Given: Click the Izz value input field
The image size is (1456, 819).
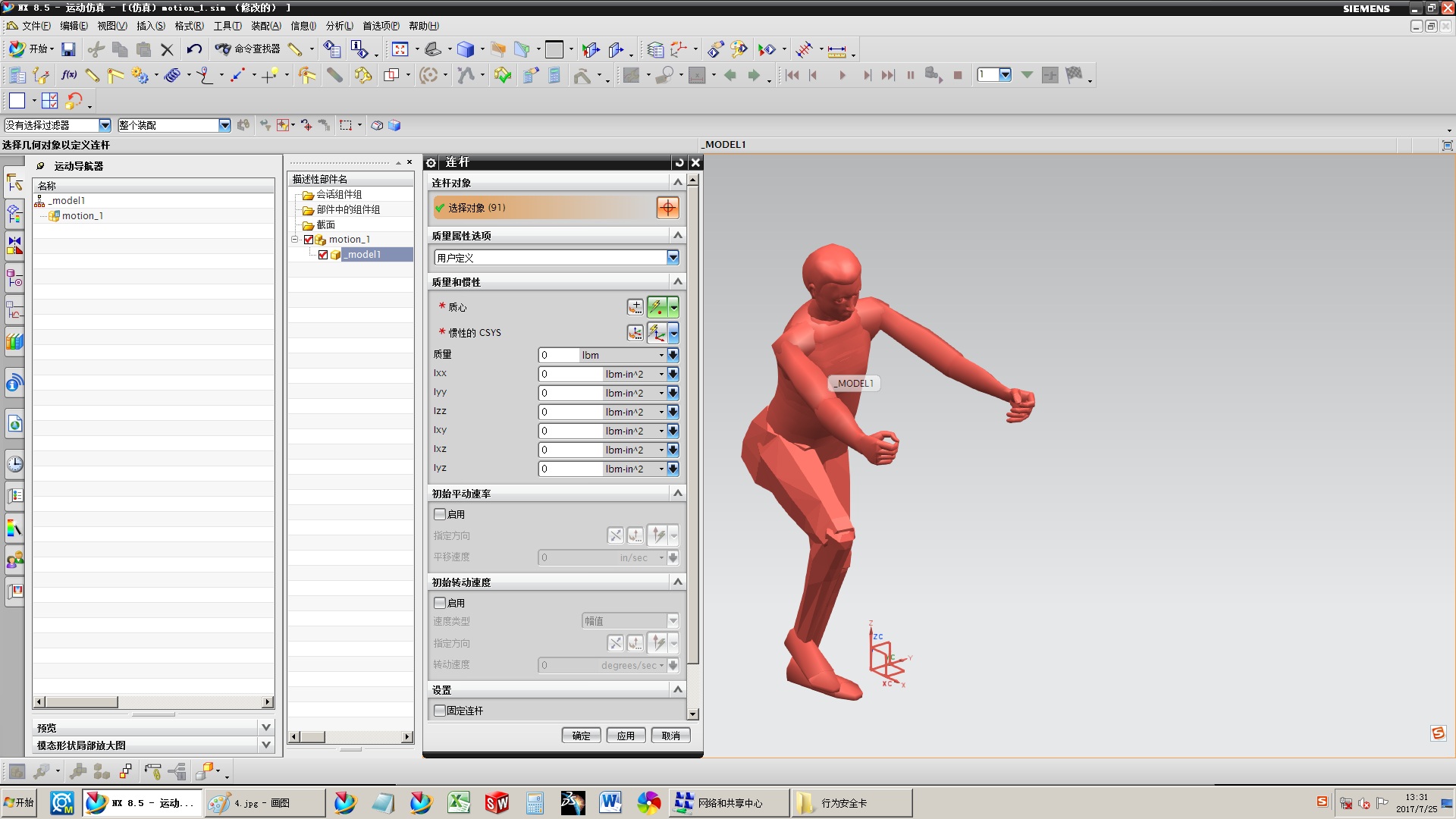Looking at the screenshot, I should pyautogui.click(x=570, y=412).
